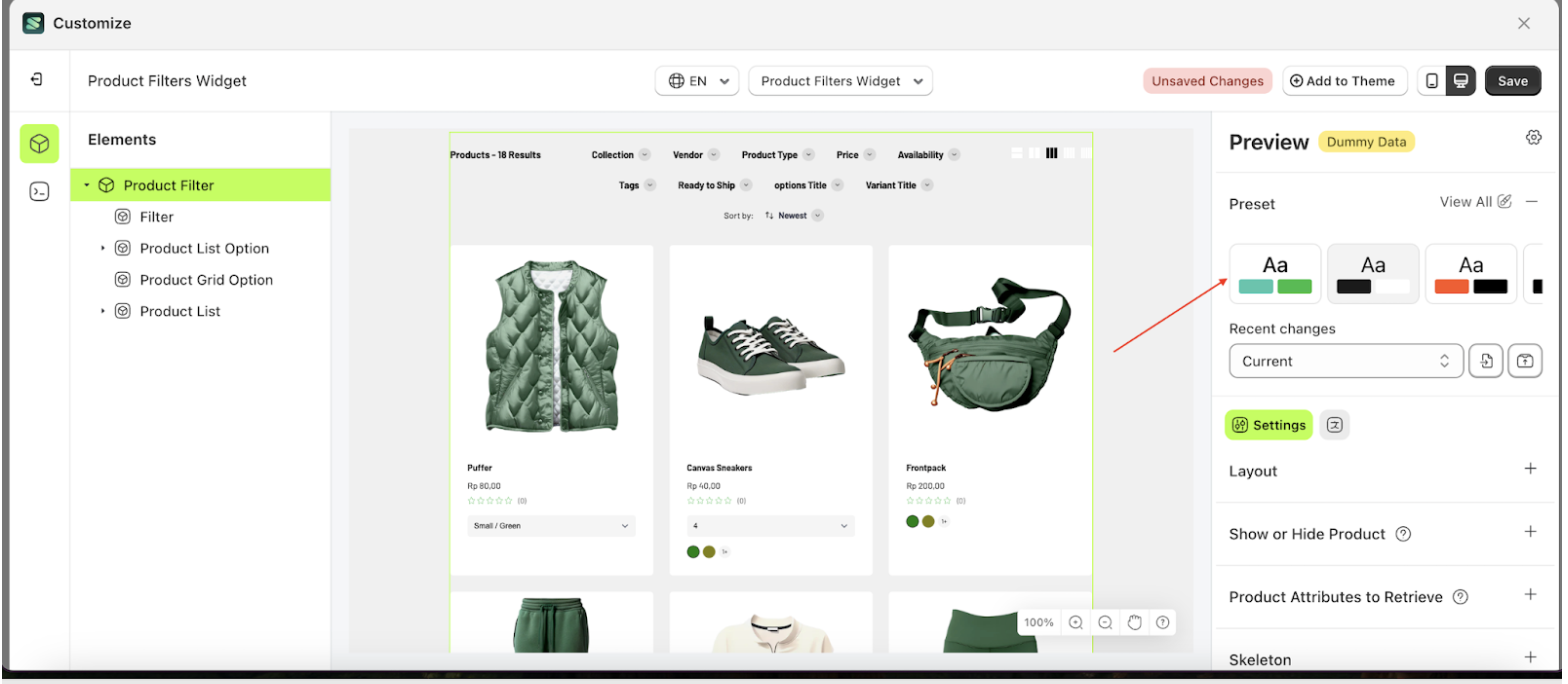Select the hand pan tool
The image size is (1568, 684).
click(1134, 622)
